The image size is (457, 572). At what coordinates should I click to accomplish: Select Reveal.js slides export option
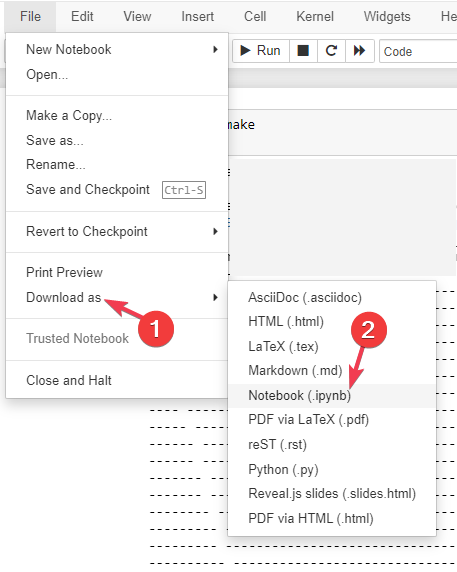point(332,494)
